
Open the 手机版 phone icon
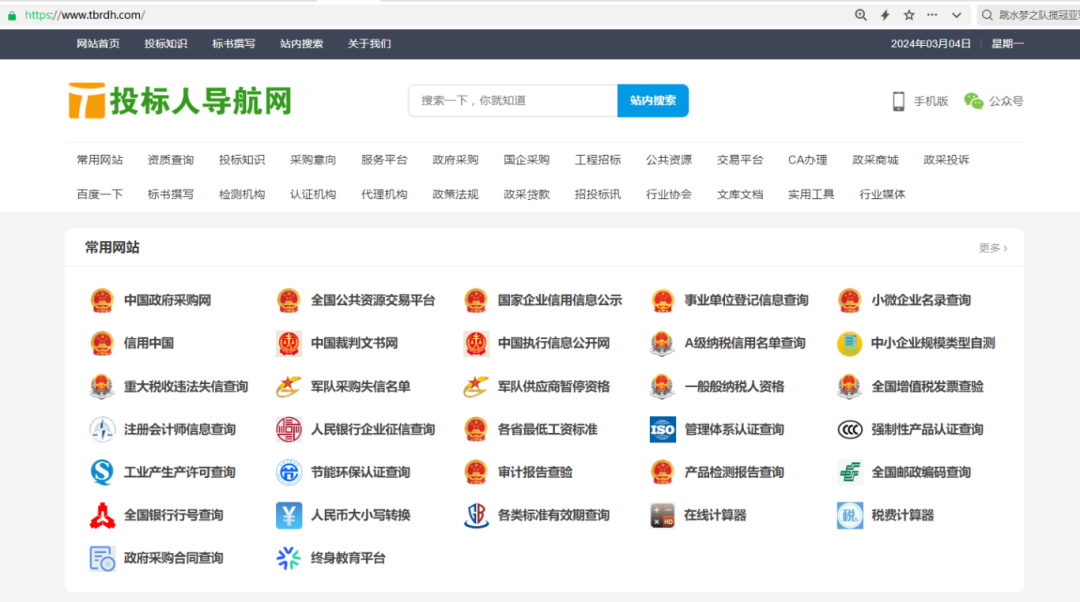coord(898,101)
